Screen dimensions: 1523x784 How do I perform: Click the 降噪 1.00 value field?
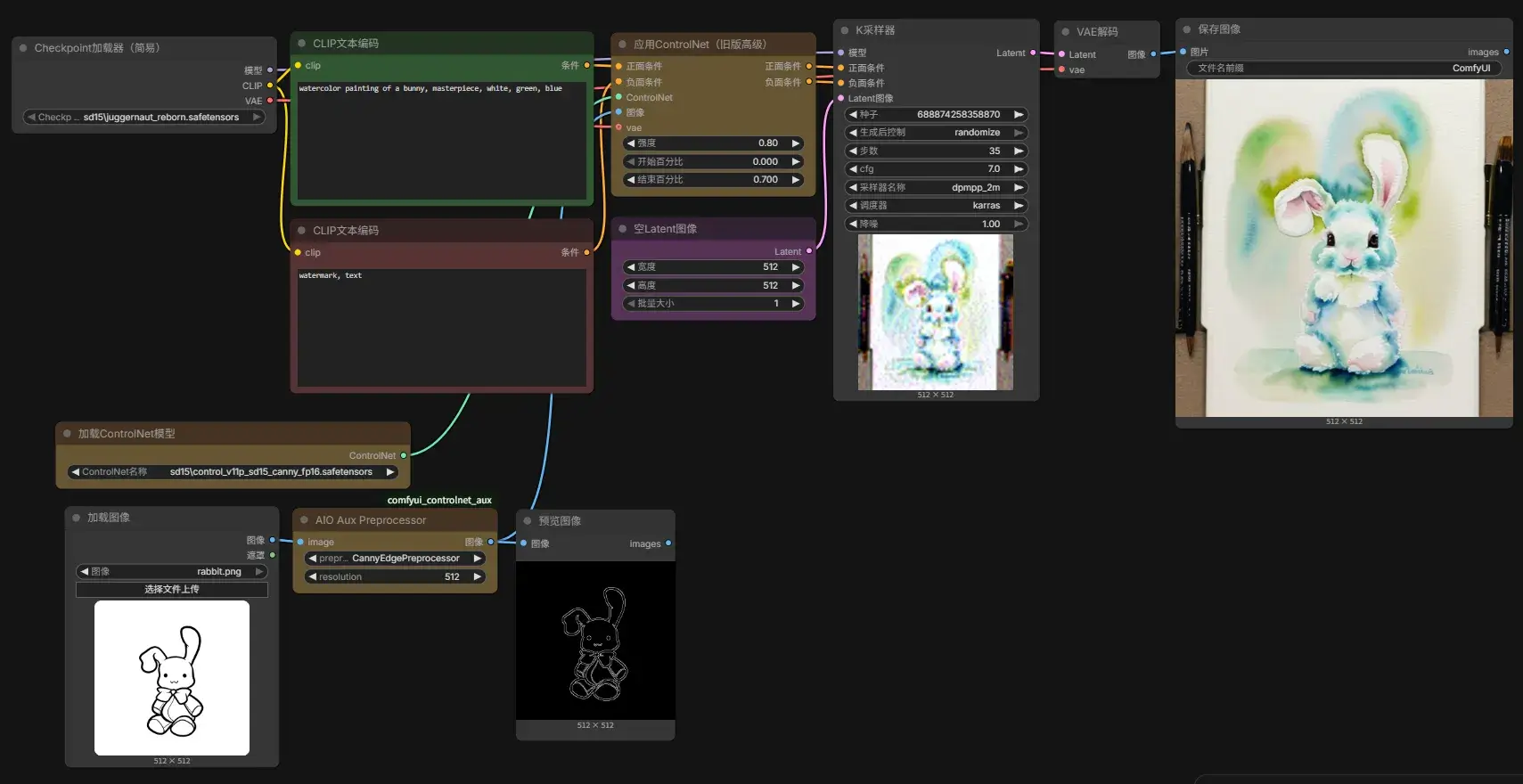936,225
